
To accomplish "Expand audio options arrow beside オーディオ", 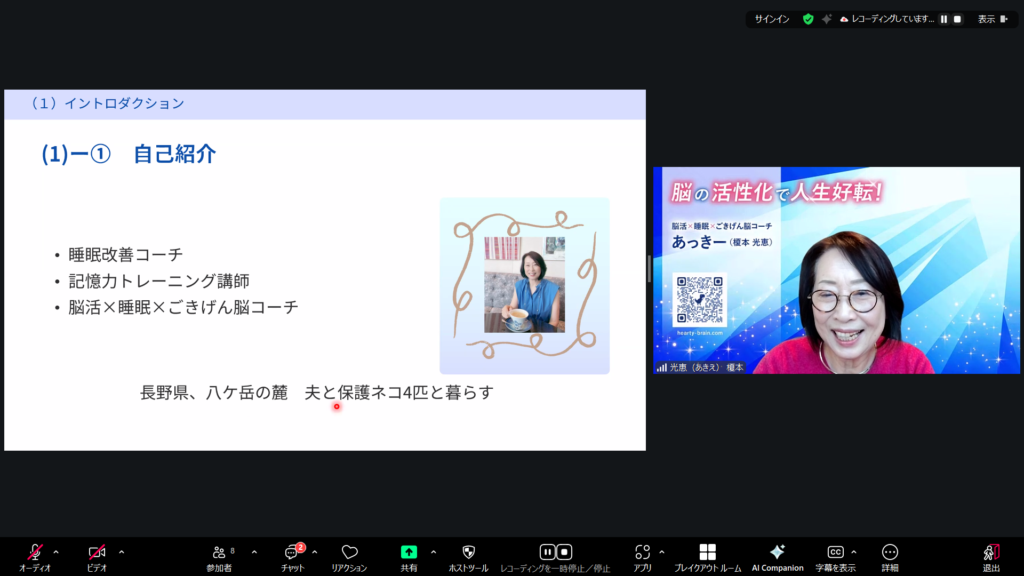I will tap(56, 551).
